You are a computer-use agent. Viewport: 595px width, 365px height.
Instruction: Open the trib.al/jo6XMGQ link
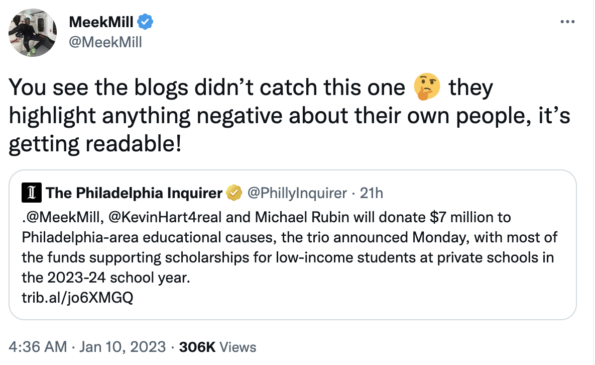coord(77,297)
